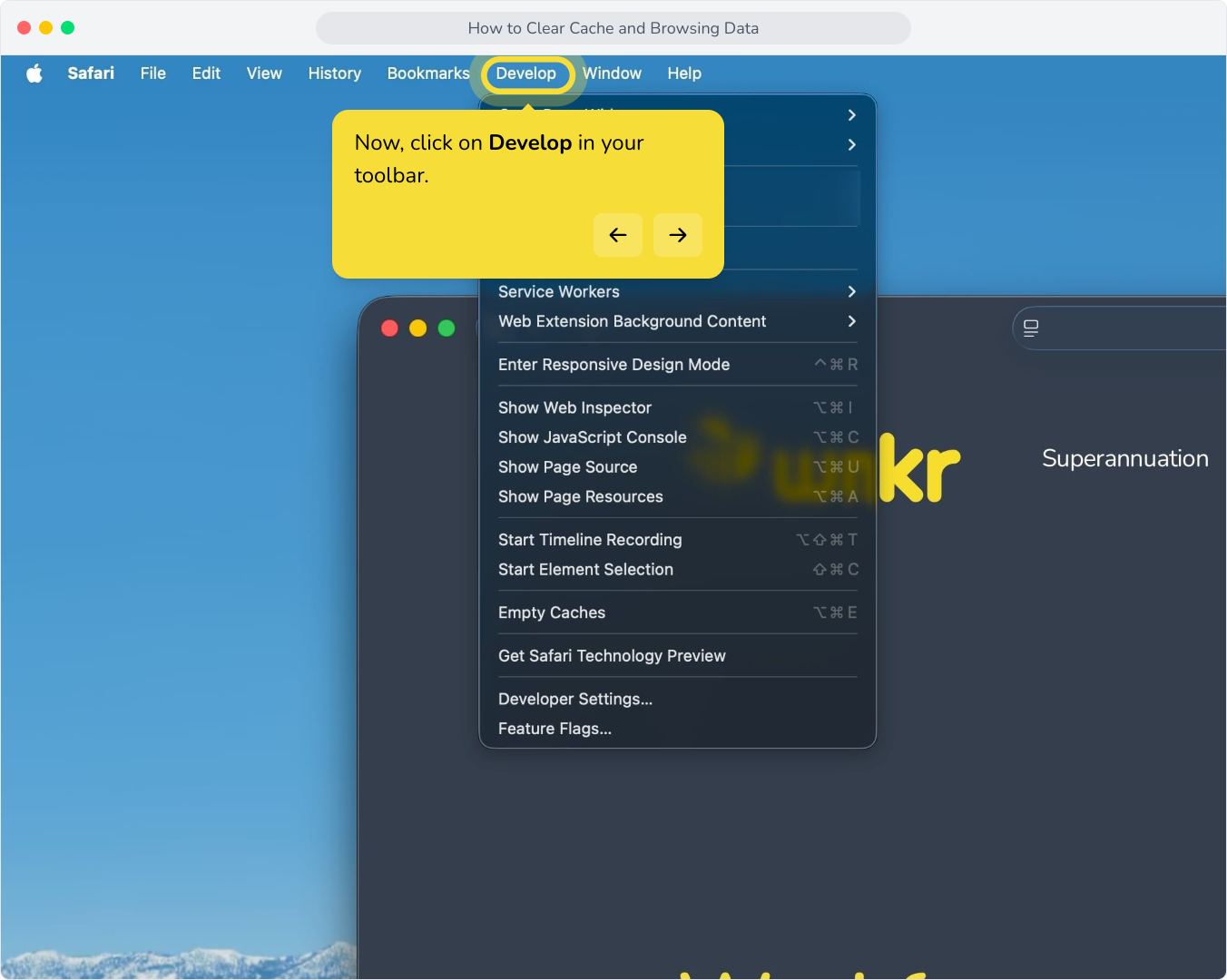
Task: Click the tutorial title bar text
Action: [613, 28]
